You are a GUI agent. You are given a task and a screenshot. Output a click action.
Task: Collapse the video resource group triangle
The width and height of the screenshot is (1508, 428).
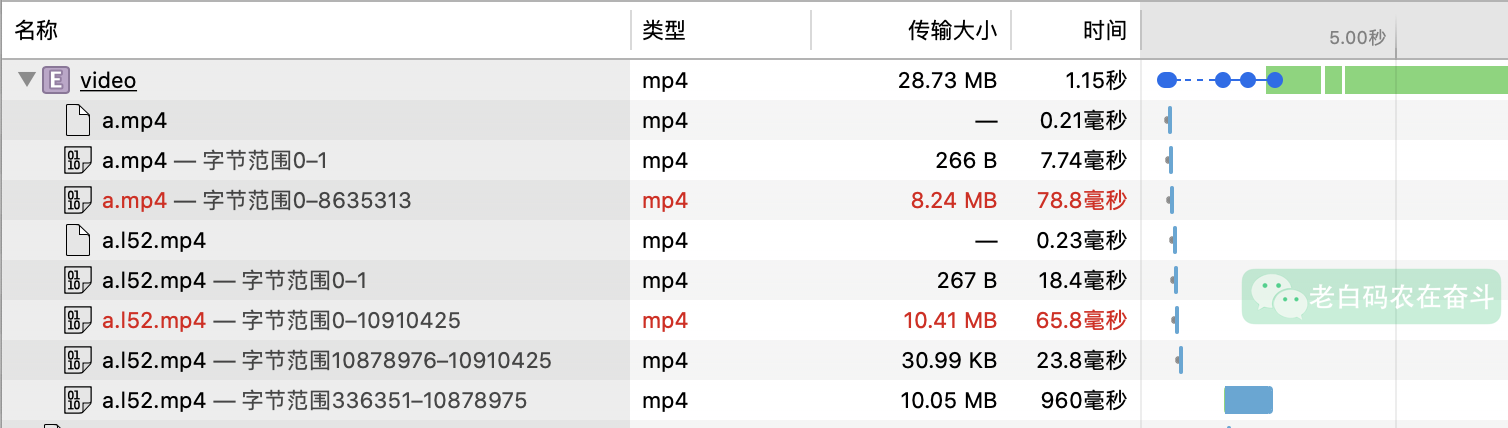27,81
